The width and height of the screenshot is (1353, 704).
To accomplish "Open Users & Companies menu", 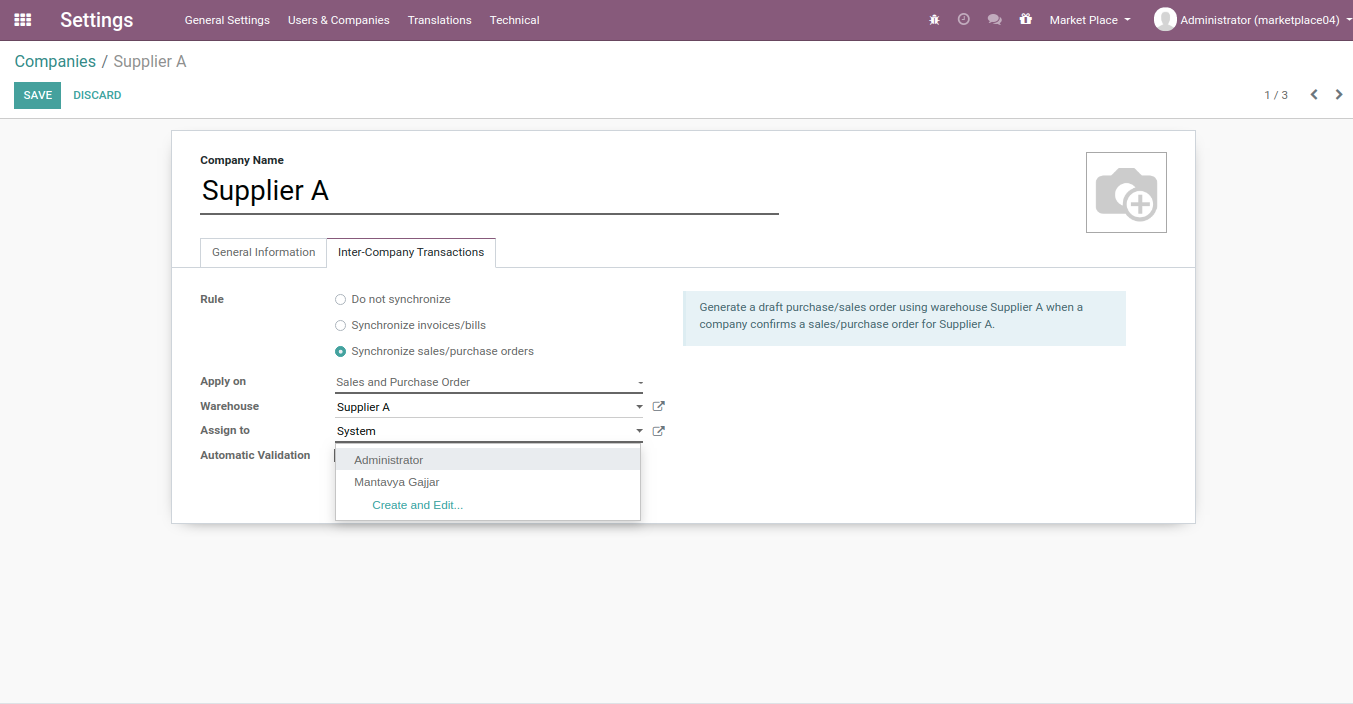I will coord(338,20).
